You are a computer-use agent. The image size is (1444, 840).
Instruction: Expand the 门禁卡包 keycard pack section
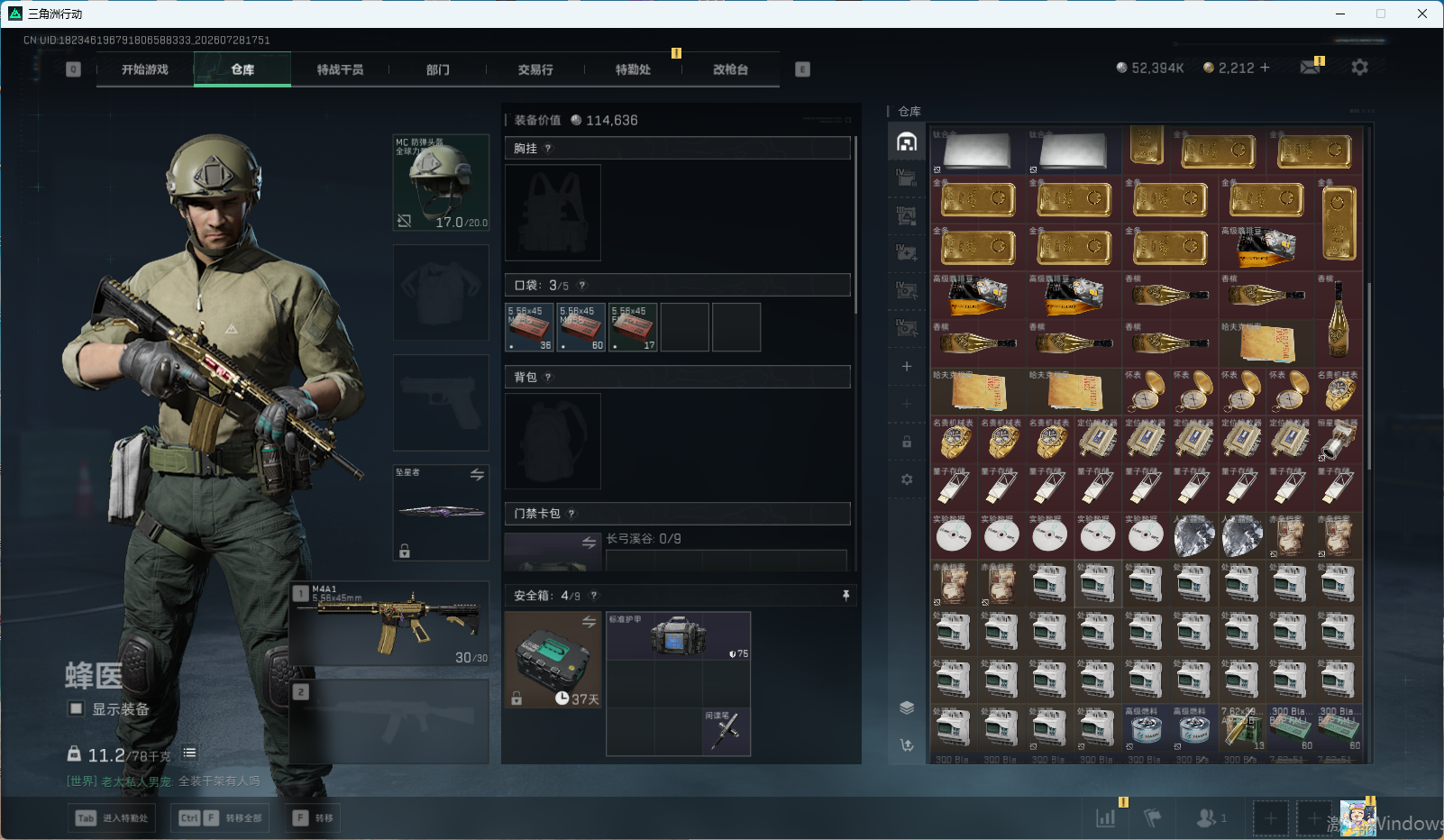click(678, 514)
